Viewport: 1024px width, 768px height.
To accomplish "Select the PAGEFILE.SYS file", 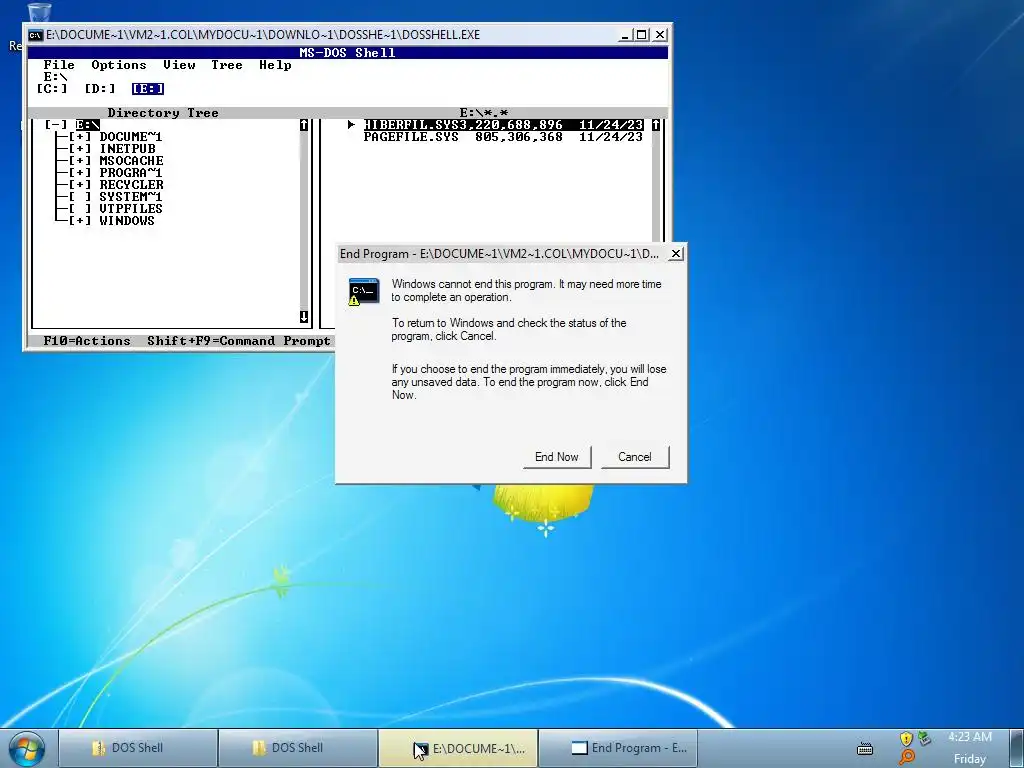I will tap(503, 136).
